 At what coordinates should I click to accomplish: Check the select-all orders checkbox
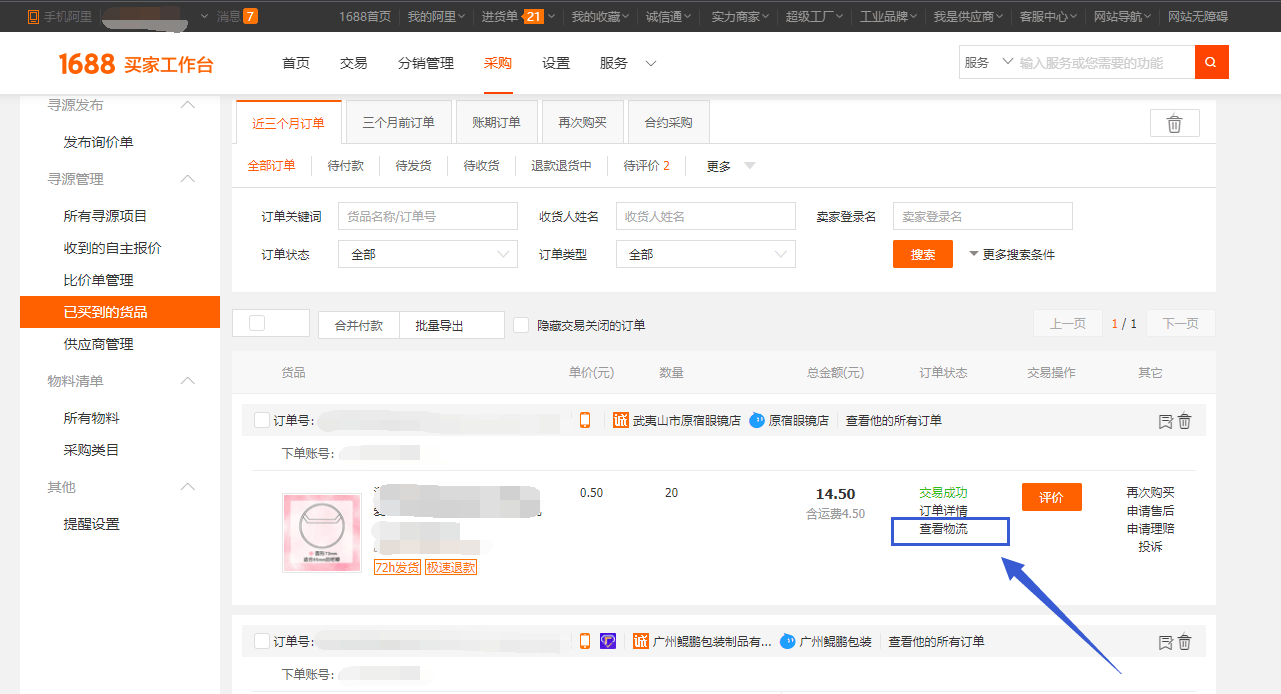tap(257, 323)
